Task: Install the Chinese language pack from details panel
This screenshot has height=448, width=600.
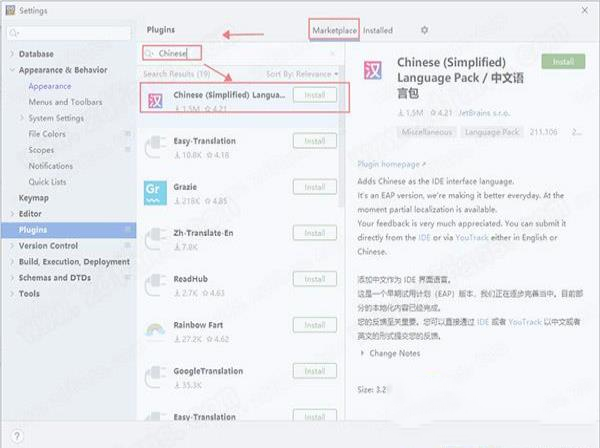Action: click(x=563, y=62)
